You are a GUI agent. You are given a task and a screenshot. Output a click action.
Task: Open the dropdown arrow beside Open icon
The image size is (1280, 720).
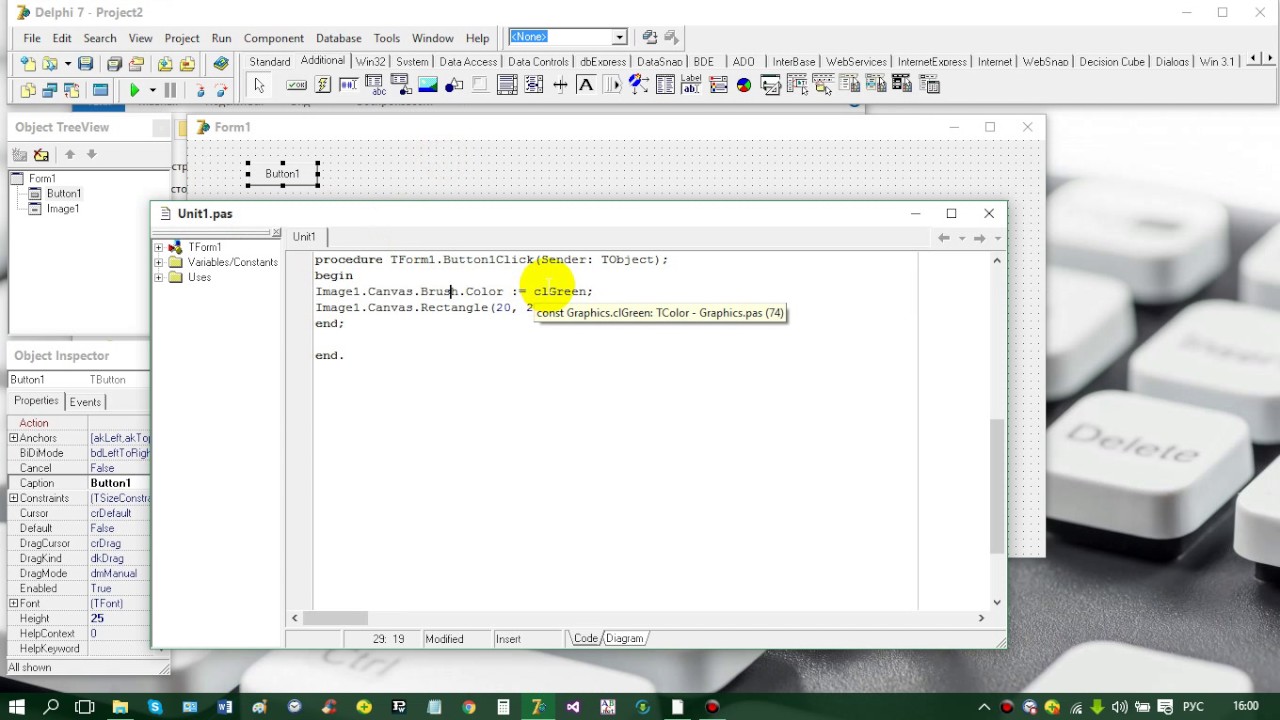[x=67, y=64]
